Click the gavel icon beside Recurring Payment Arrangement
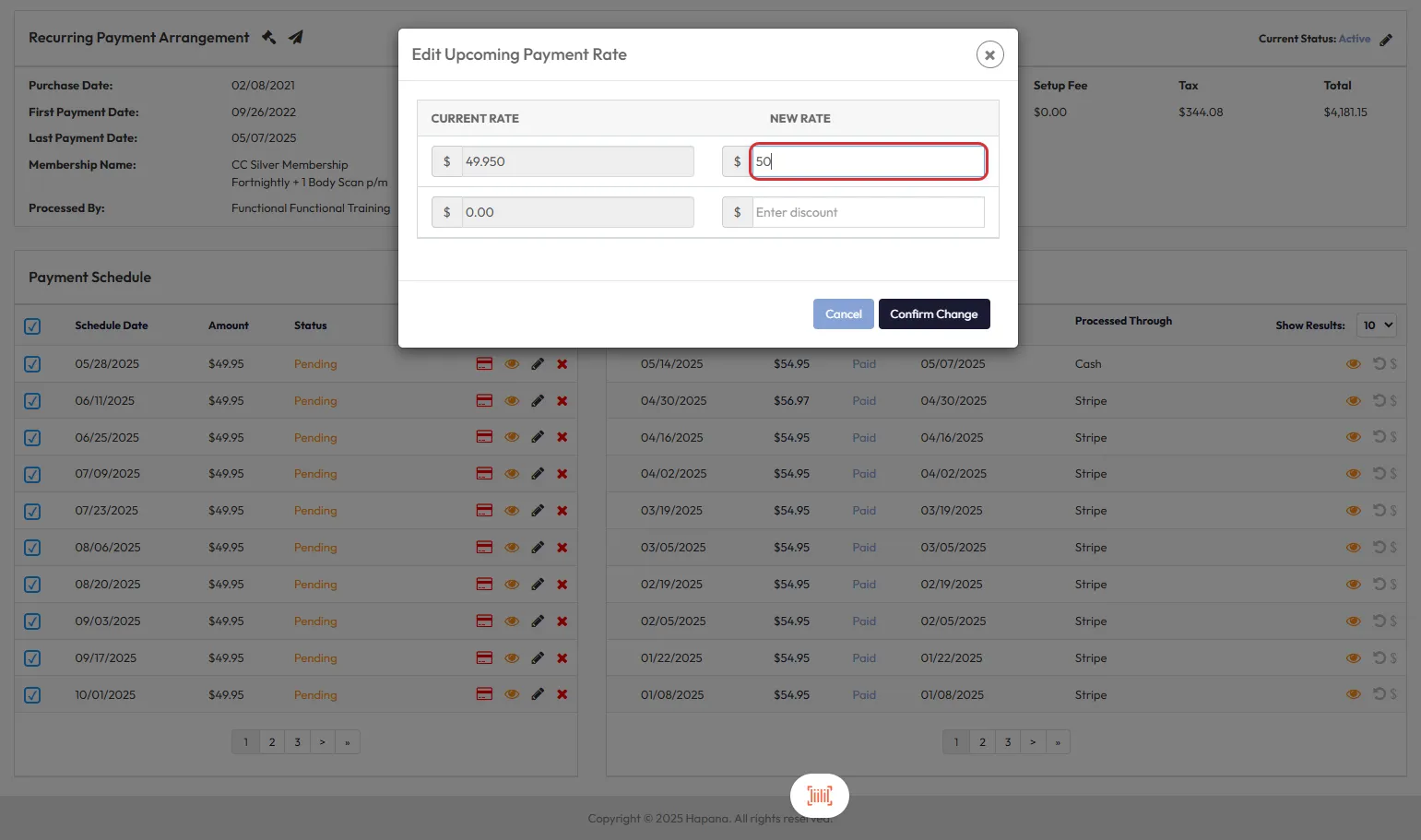 269,38
